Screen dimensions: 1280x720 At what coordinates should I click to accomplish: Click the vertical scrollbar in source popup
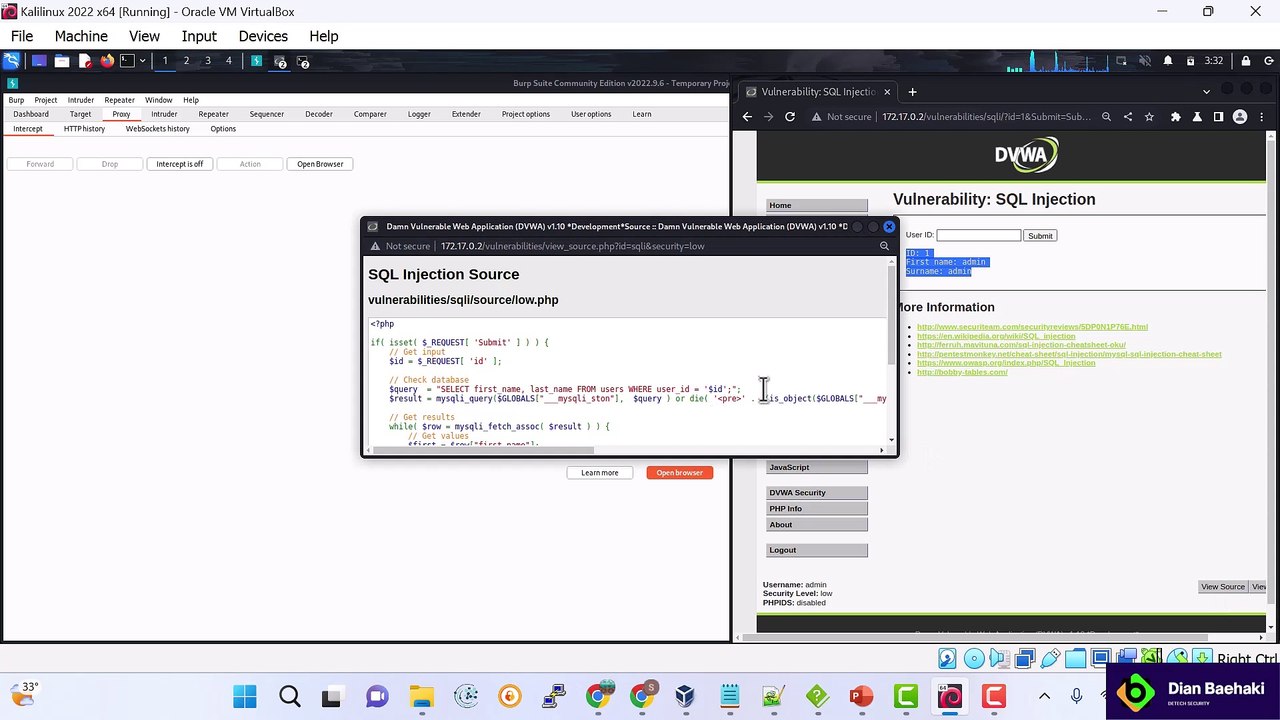[x=891, y=315]
